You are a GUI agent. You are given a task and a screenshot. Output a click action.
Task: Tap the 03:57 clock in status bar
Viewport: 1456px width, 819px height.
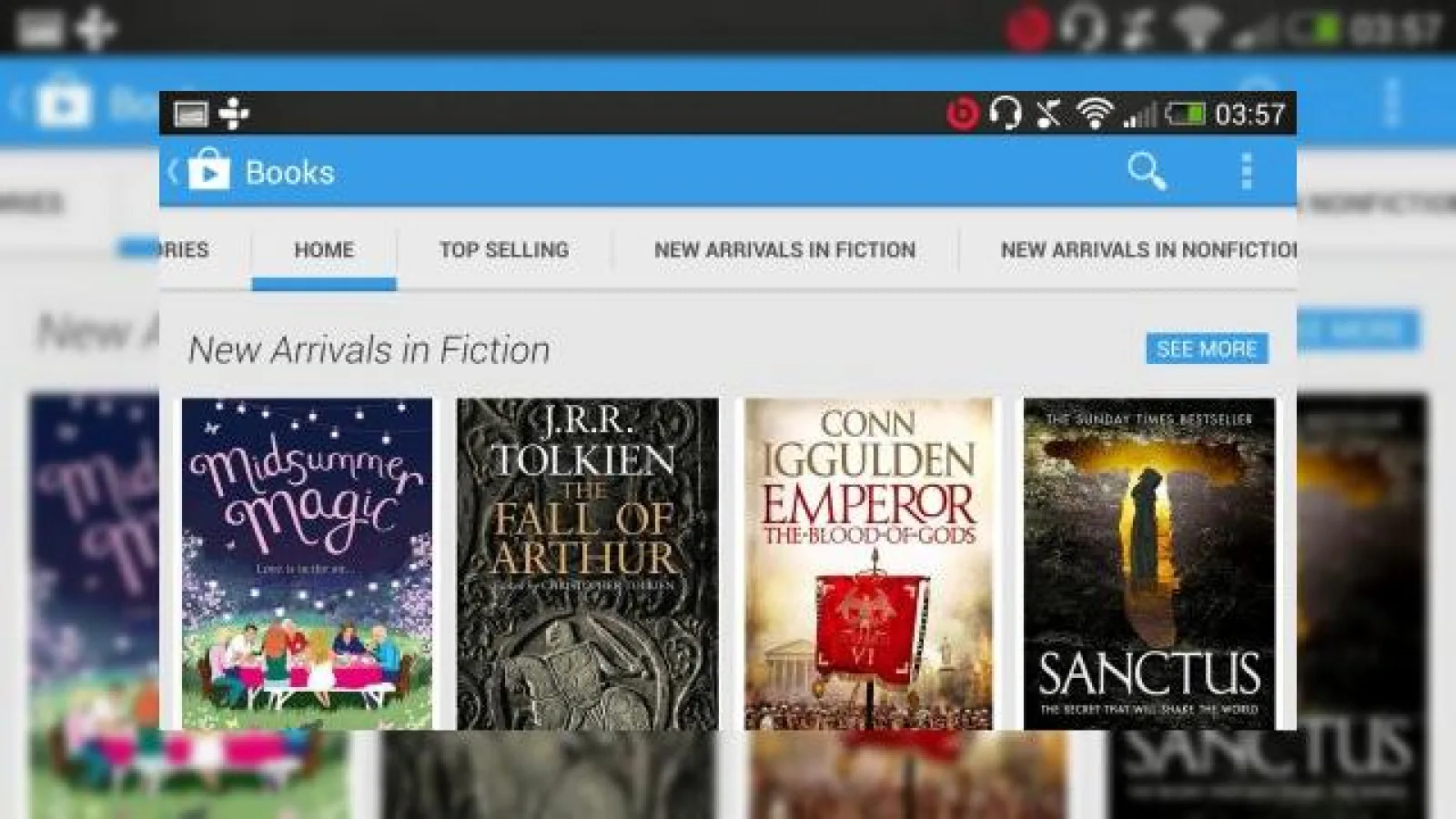pyautogui.click(x=1249, y=115)
